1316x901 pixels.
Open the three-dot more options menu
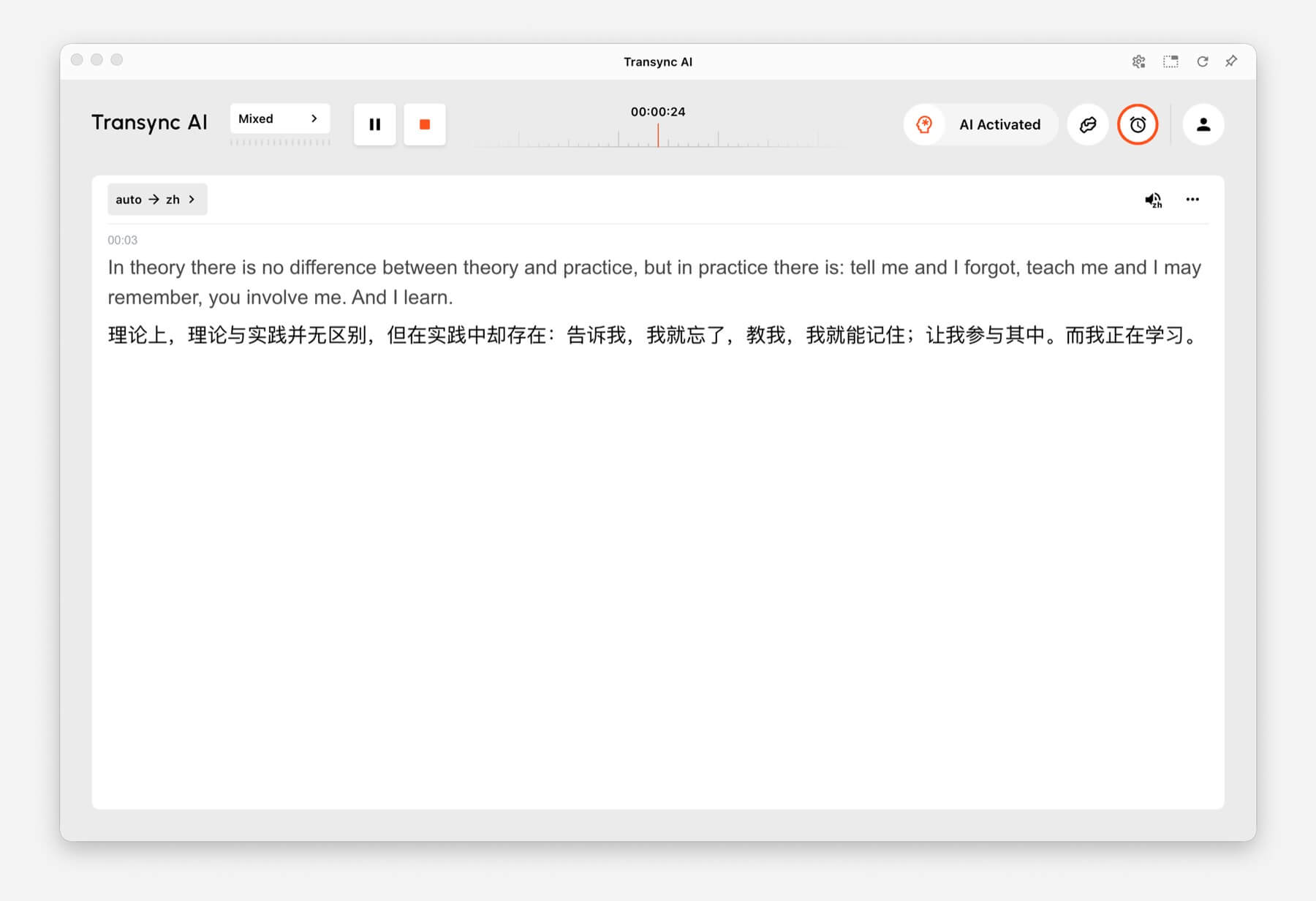coord(1192,199)
